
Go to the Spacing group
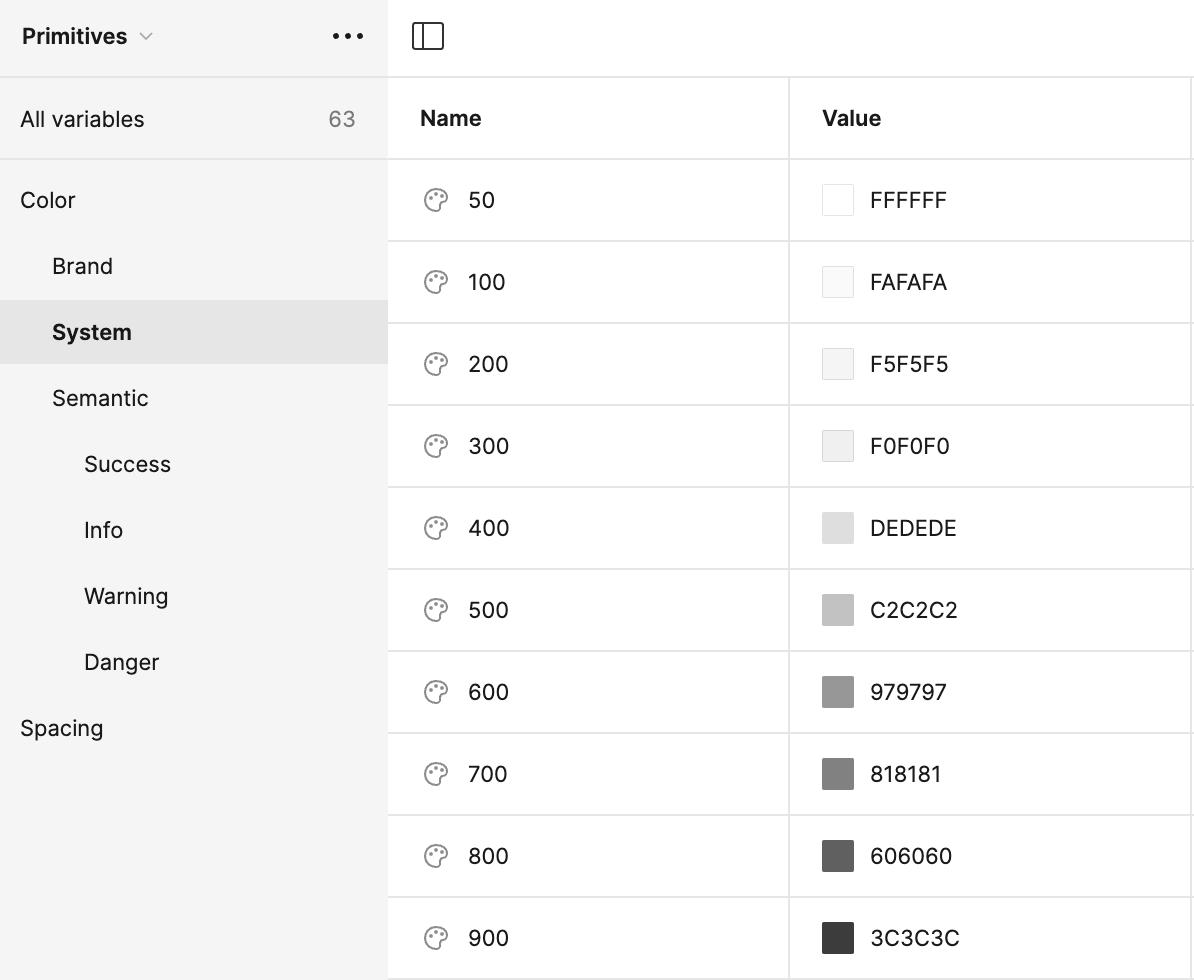[x=61, y=728]
